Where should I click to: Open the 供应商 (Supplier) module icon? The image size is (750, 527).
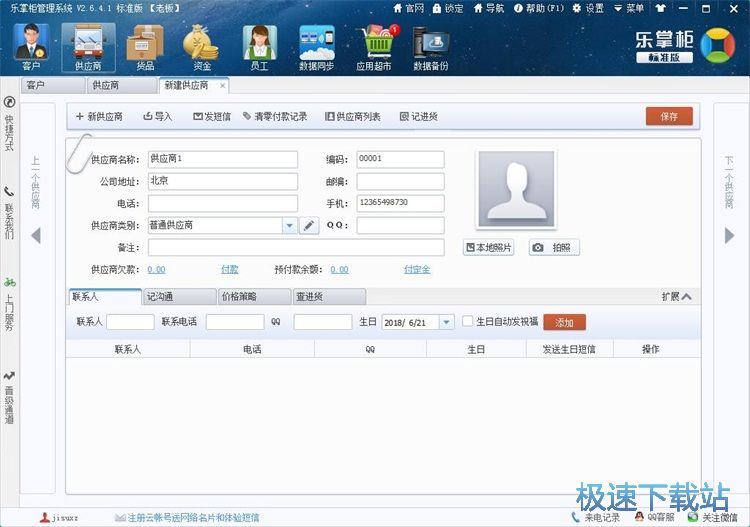[88, 47]
